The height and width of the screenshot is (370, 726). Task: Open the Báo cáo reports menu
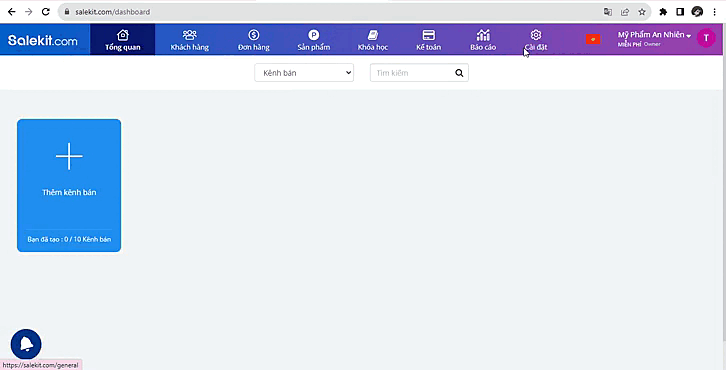483,40
